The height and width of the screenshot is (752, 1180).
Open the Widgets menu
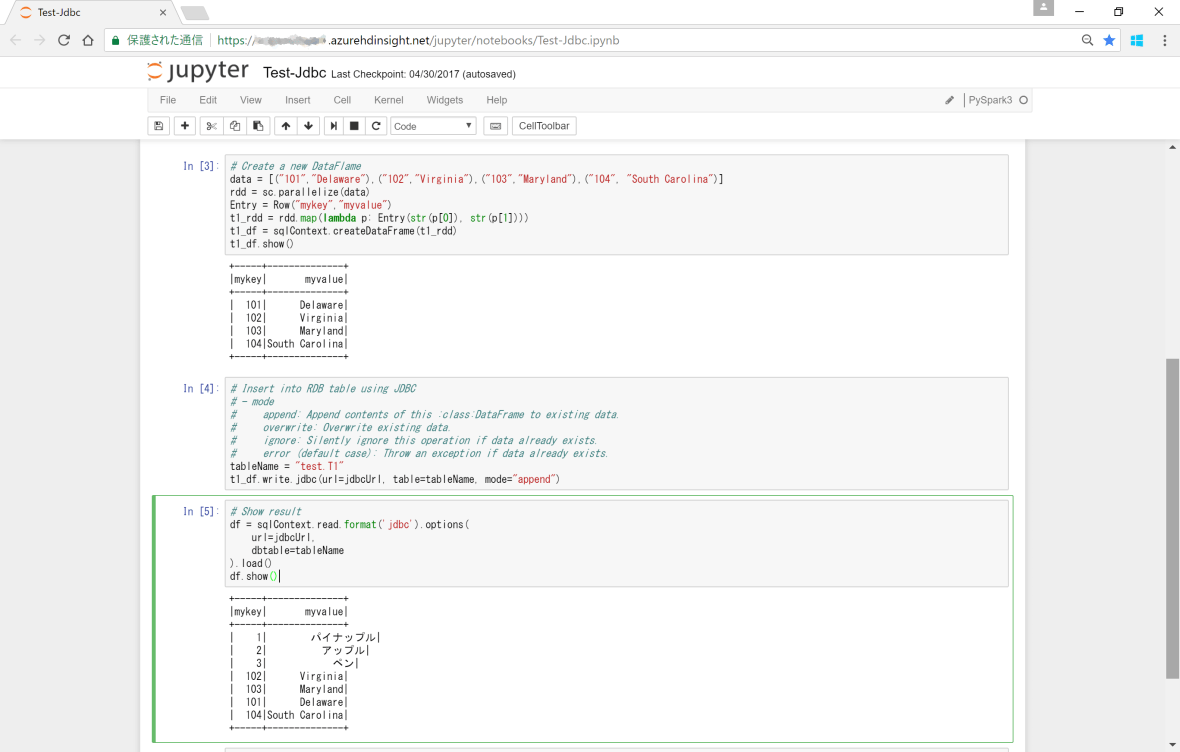point(444,100)
